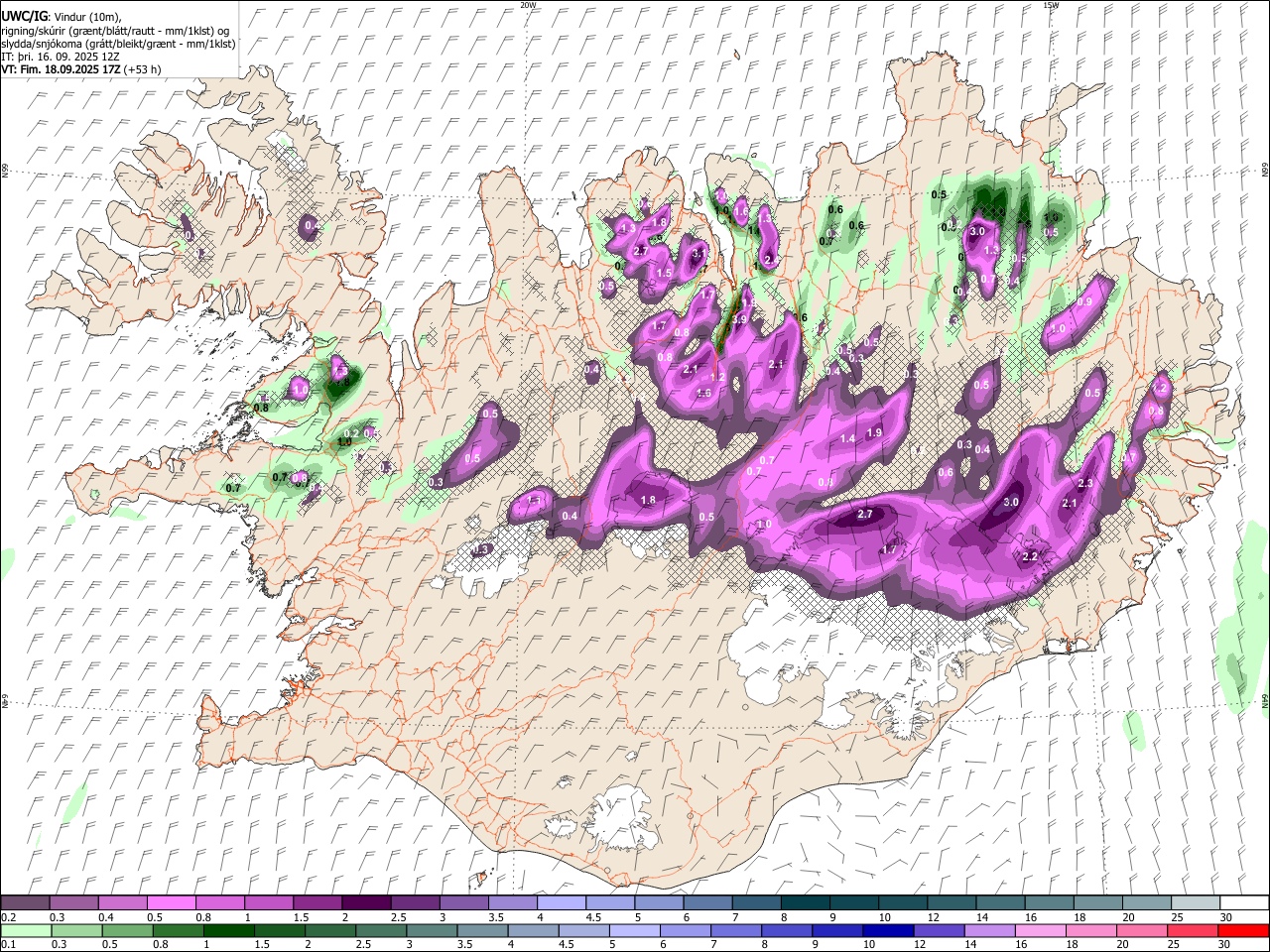Viewport: 1270px width, 952px height.
Task: Click the pale green swatch above lower scale 0.1
Action: click(25, 930)
